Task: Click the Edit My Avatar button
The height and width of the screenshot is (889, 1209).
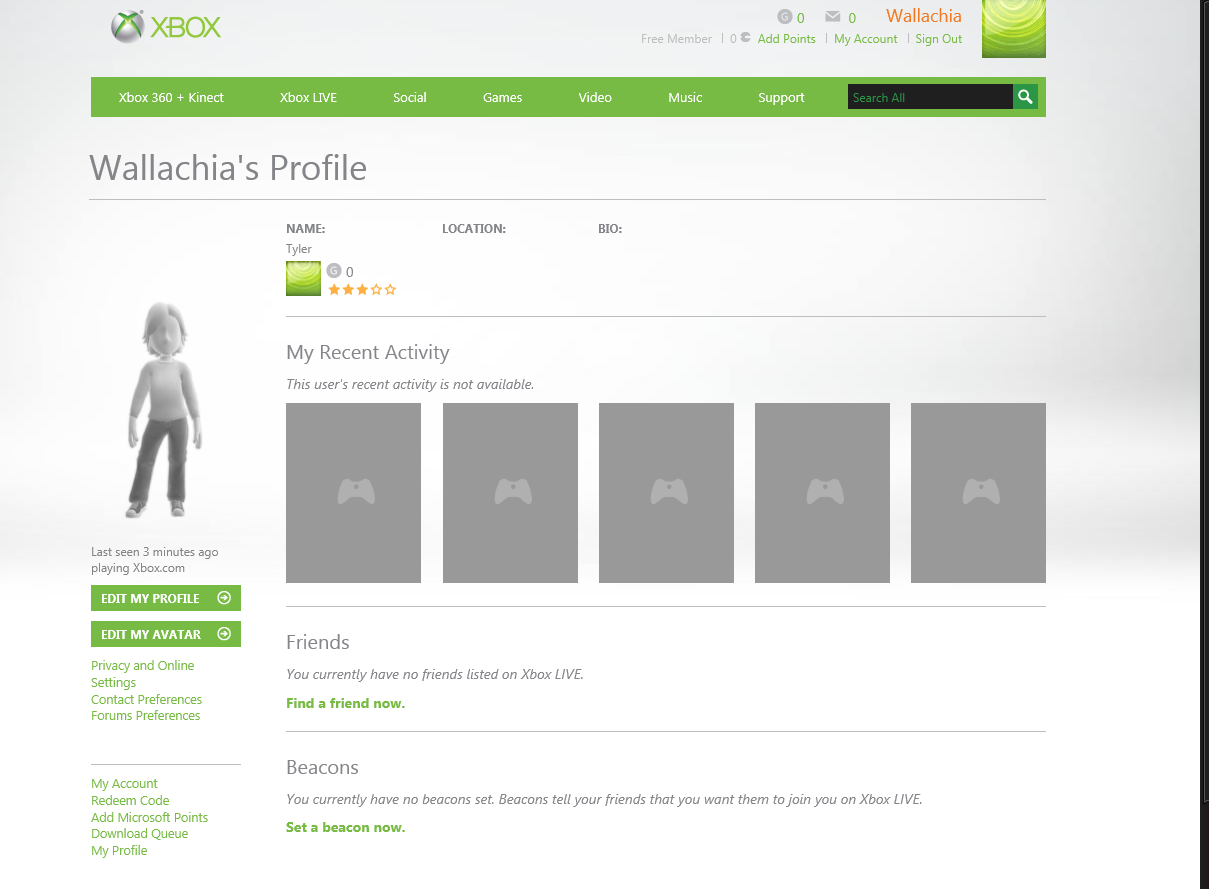Action: click(x=166, y=634)
